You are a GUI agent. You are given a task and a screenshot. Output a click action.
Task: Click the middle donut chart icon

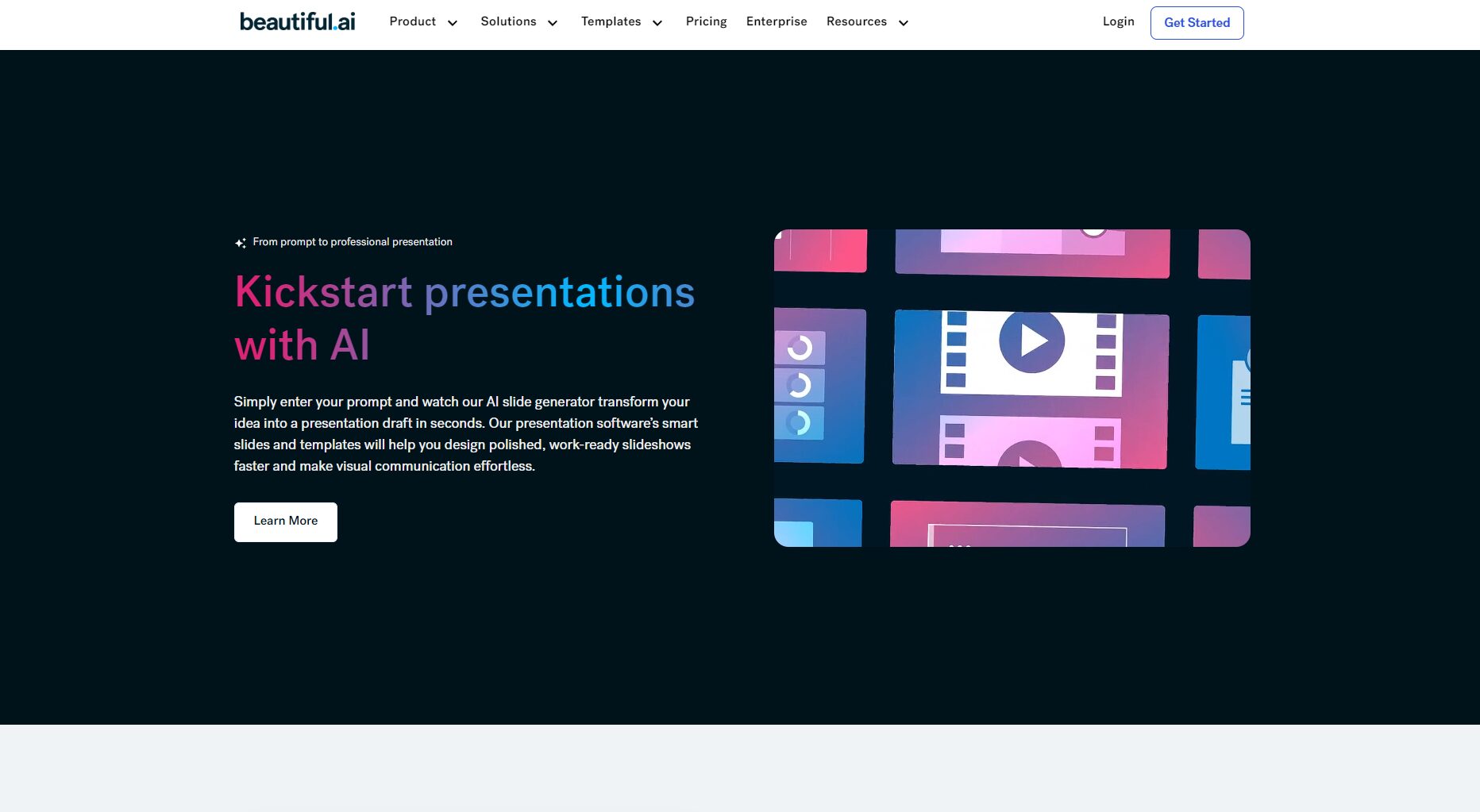click(x=799, y=385)
